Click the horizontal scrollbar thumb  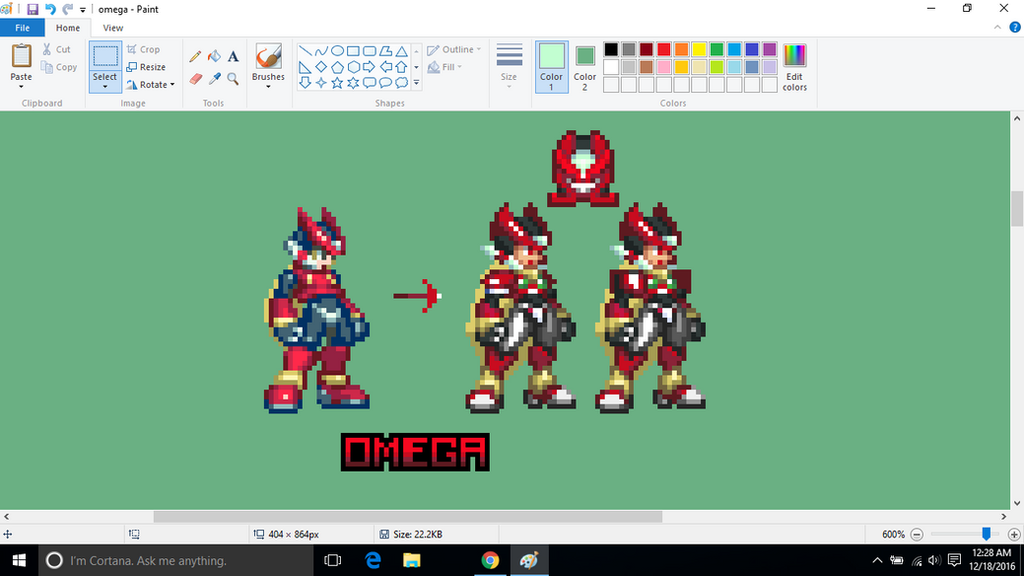pos(408,517)
